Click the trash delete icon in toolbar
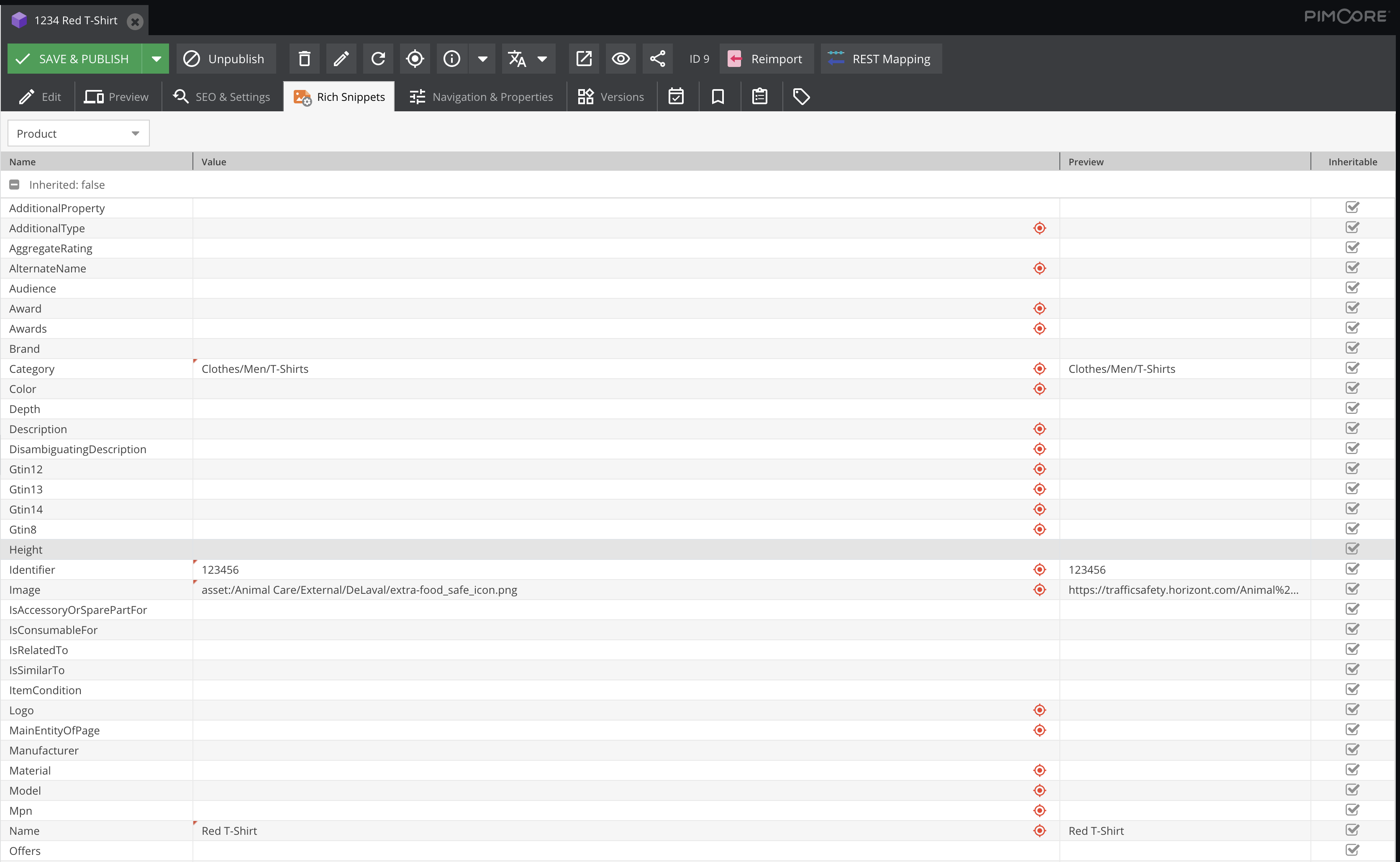Viewport: 1400px width, 862px height. (x=305, y=59)
